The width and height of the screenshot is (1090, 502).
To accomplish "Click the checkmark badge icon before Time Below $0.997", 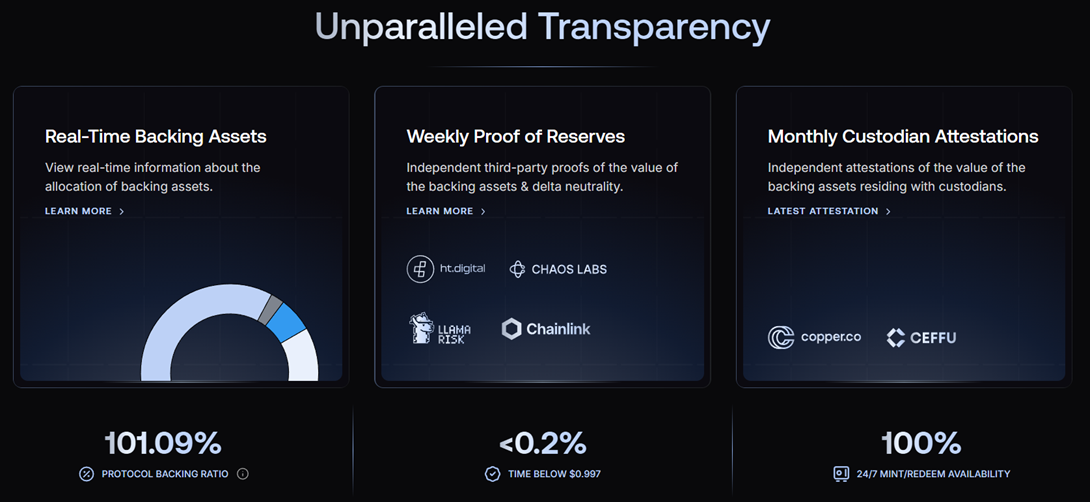I will pyautogui.click(x=492, y=474).
